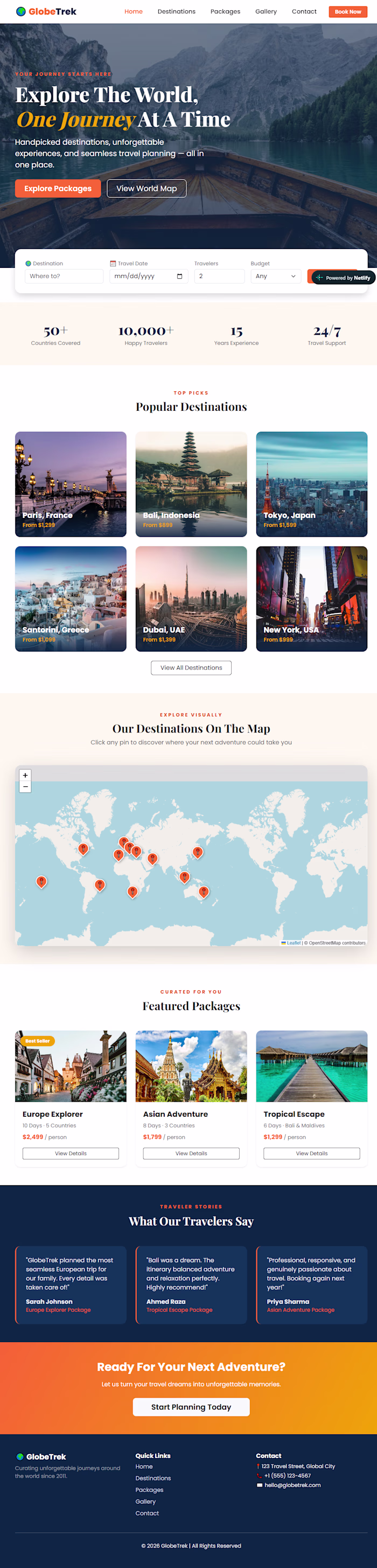The image size is (377, 1568).
Task: Click the View All Destinations button
Action: click(x=191, y=668)
